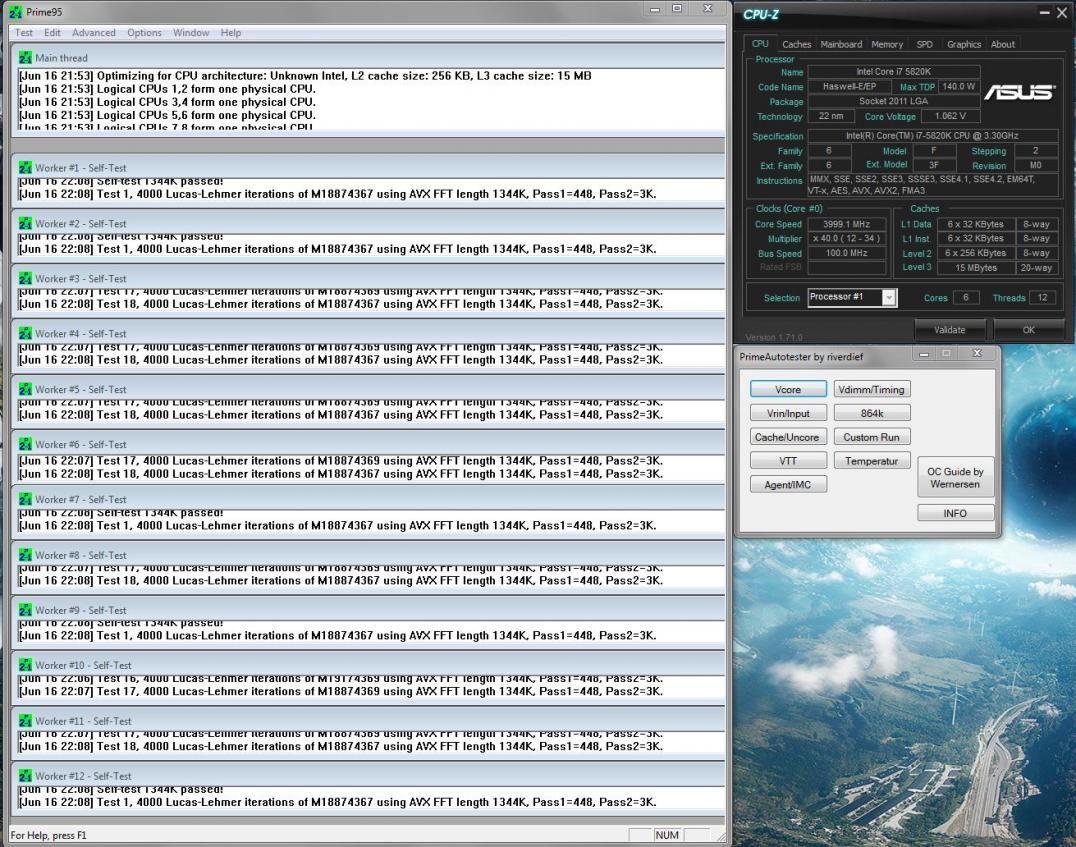Click the Worker #4 window icon

click(x=25, y=333)
